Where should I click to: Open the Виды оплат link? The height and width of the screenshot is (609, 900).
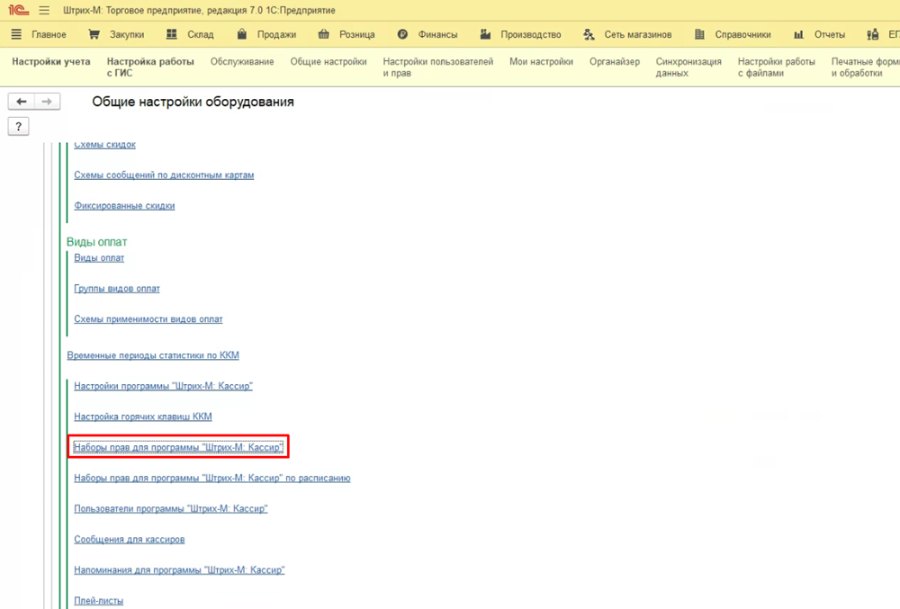[99, 258]
